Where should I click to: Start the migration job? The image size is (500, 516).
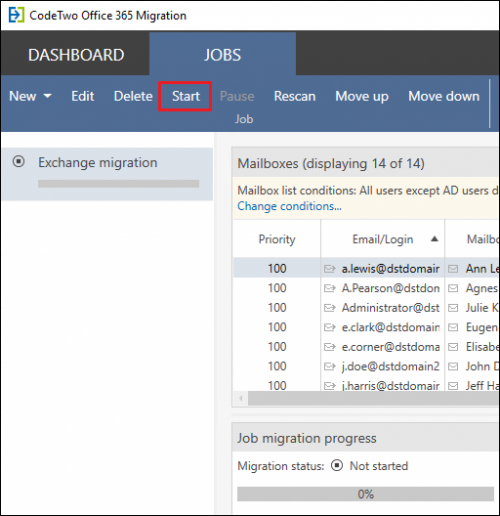pyautogui.click(x=186, y=96)
